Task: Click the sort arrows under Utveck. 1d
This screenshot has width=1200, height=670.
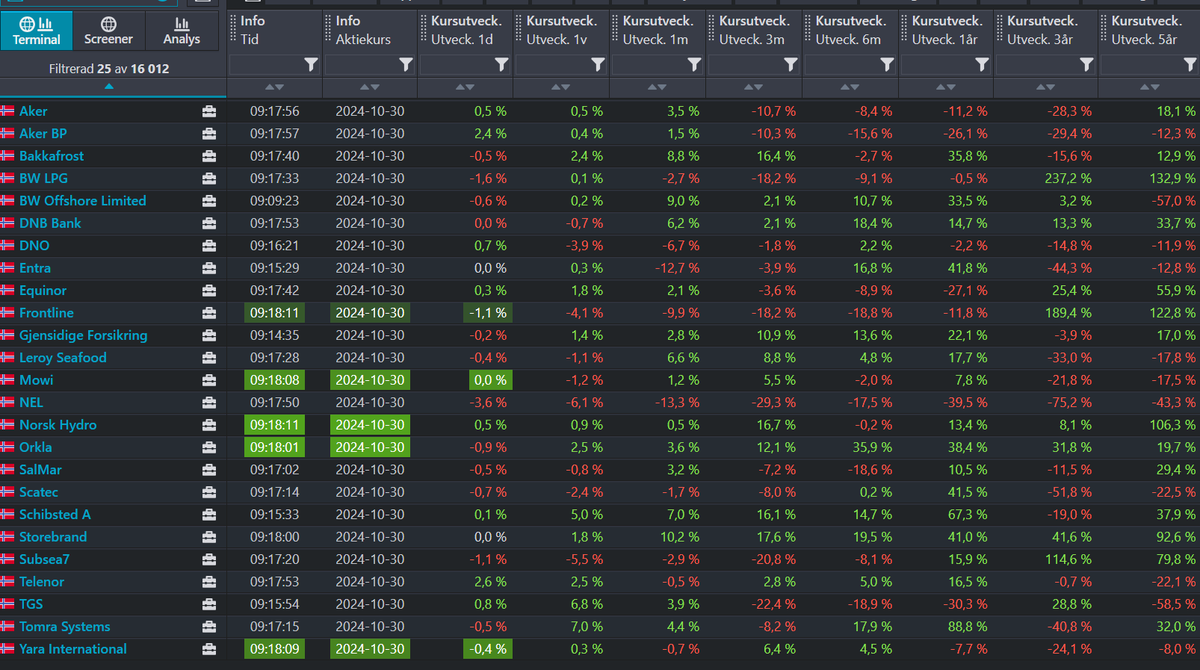Action: tap(466, 88)
